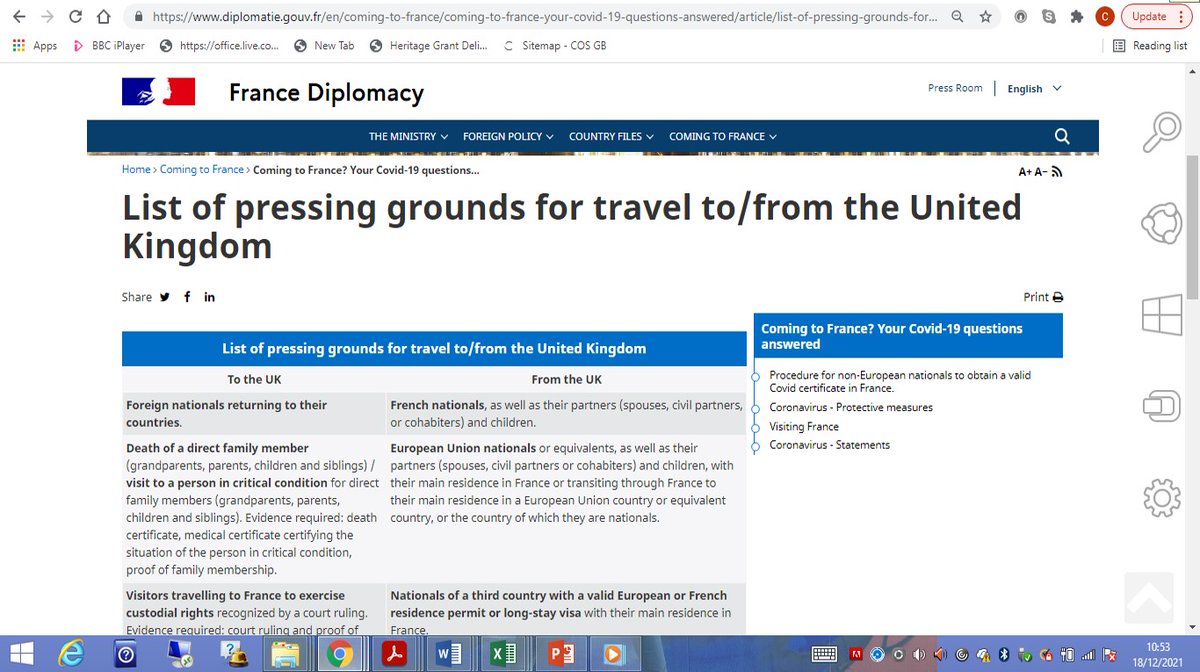Open Adobe Acrobat Reader from taskbar
This screenshot has height=672, width=1200.
393,654
